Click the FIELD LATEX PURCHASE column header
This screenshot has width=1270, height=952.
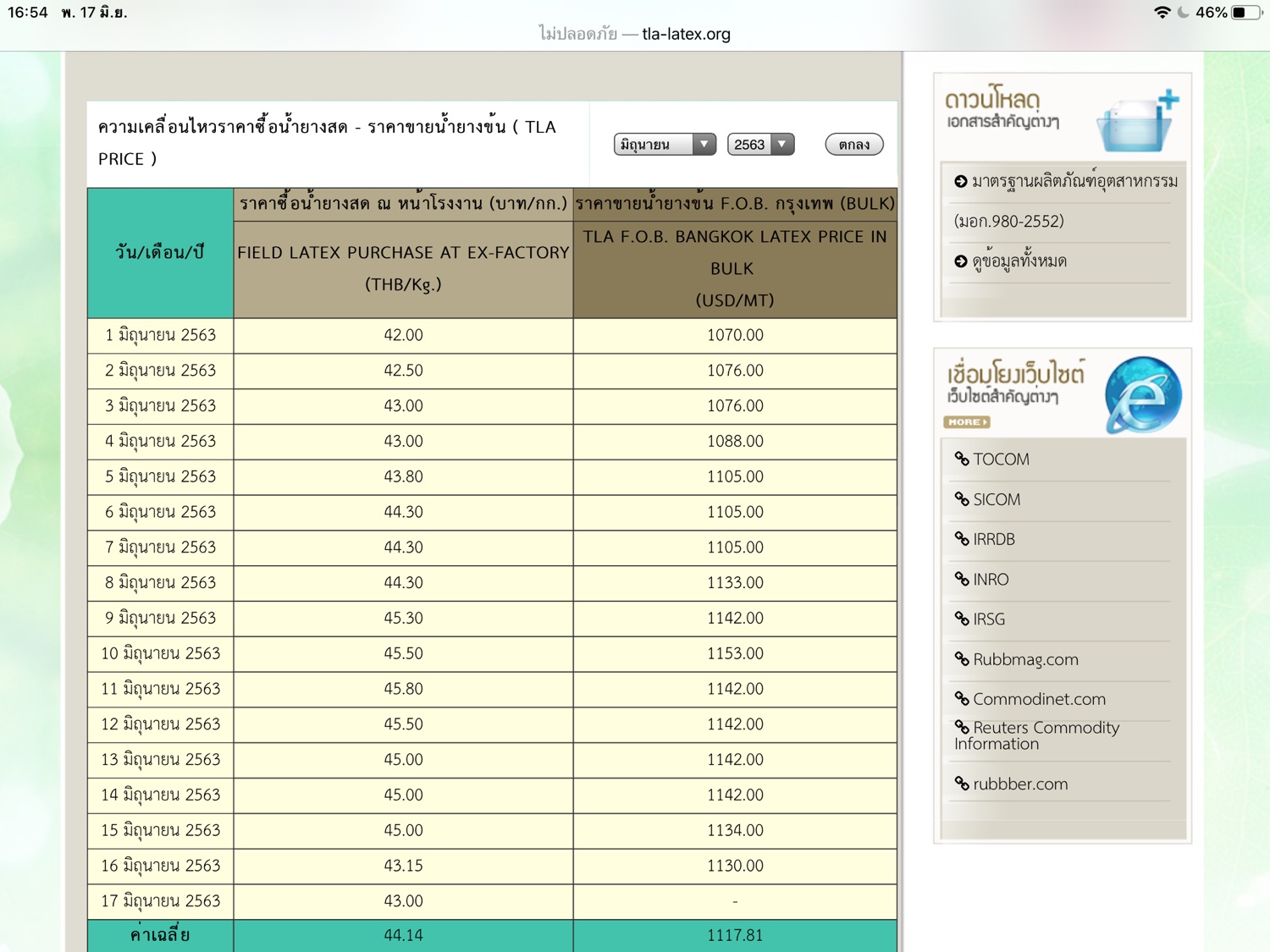(403, 269)
